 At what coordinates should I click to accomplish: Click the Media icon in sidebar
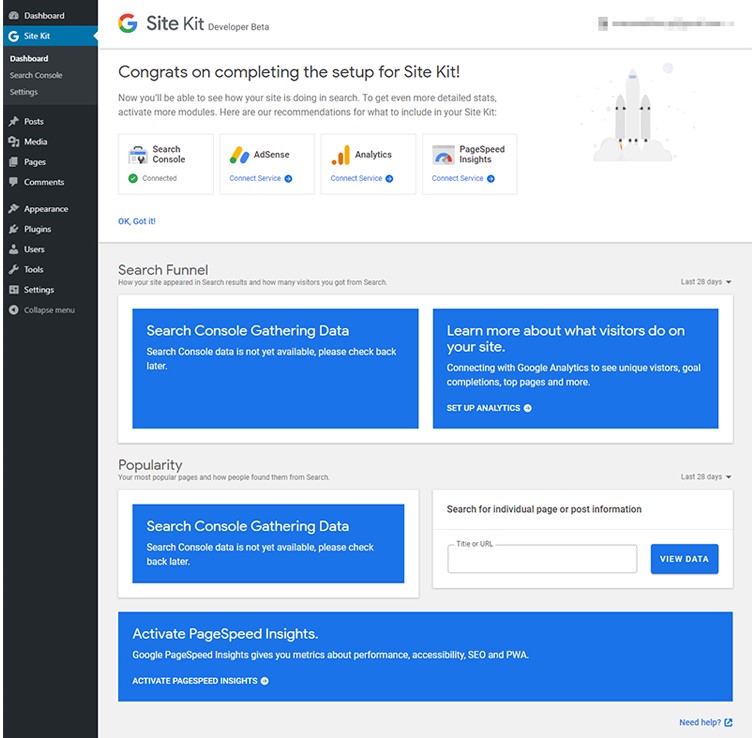(x=13, y=141)
